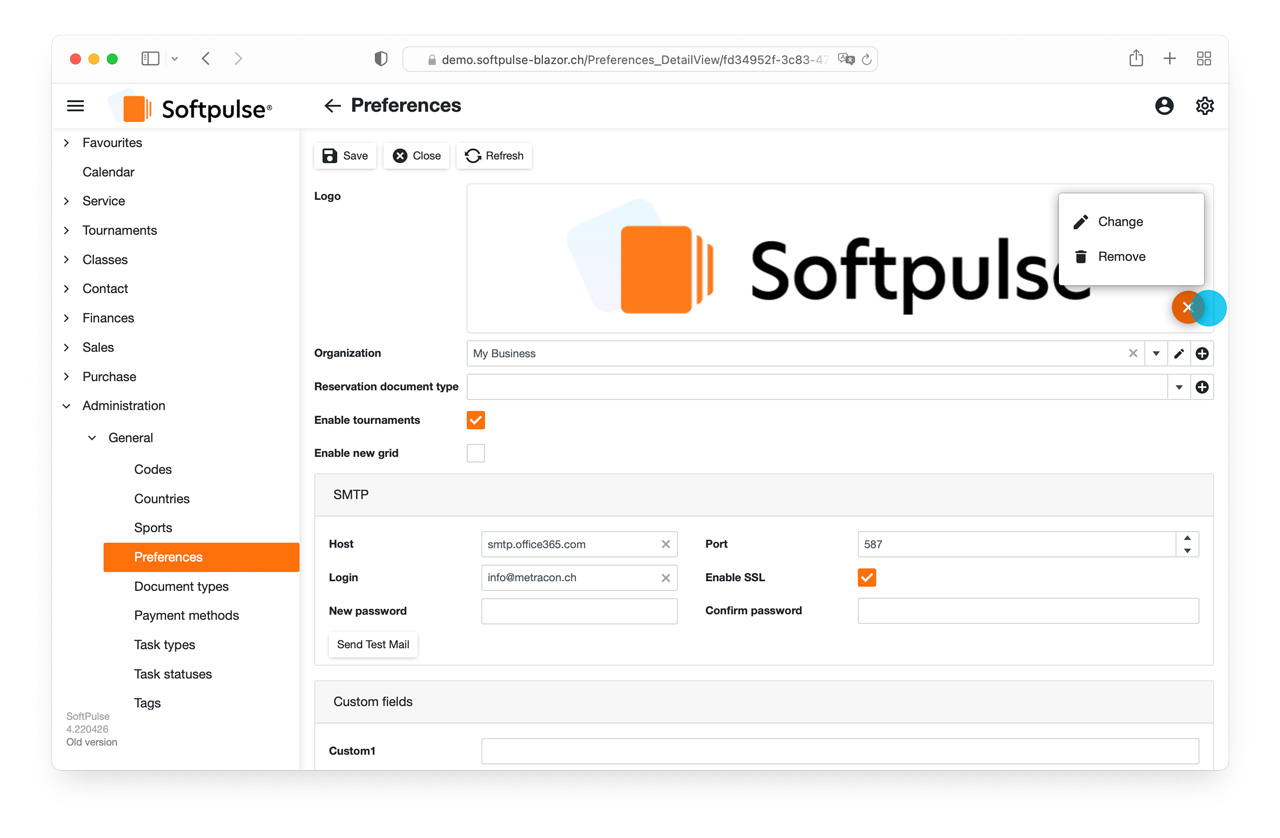The height and width of the screenshot is (838, 1280).
Task: Open the hamburger navigation menu
Action: point(76,106)
